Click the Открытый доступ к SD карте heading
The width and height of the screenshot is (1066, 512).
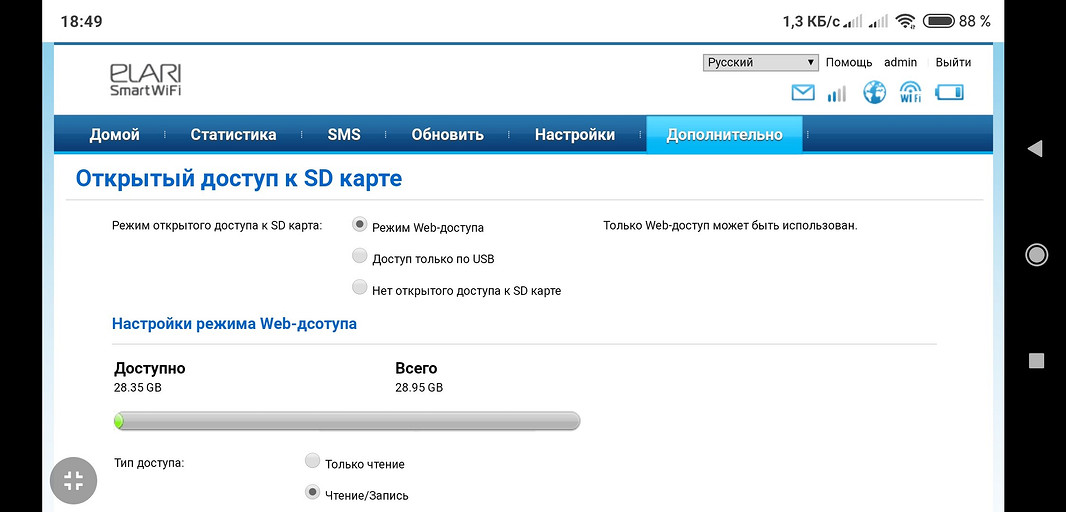pyautogui.click(x=239, y=178)
